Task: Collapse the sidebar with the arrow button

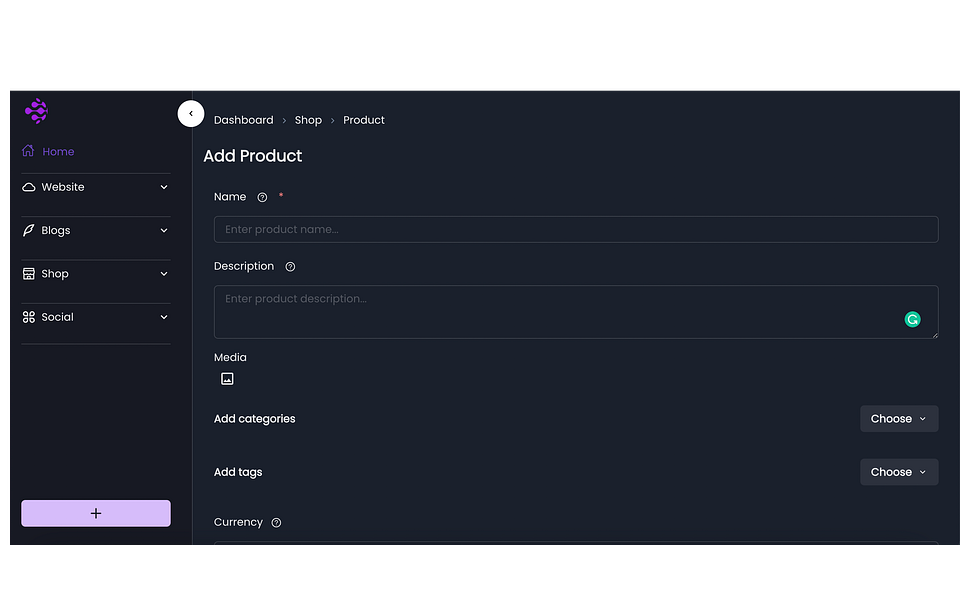Action: [x=191, y=114]
